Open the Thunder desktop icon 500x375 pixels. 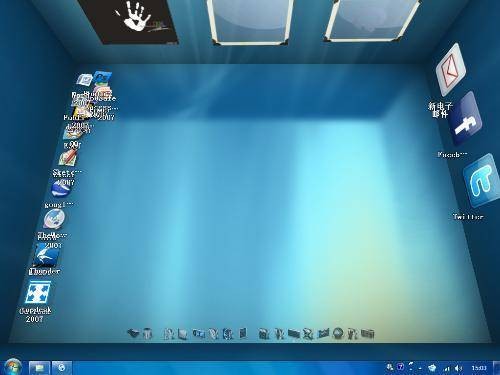point(46,256)
